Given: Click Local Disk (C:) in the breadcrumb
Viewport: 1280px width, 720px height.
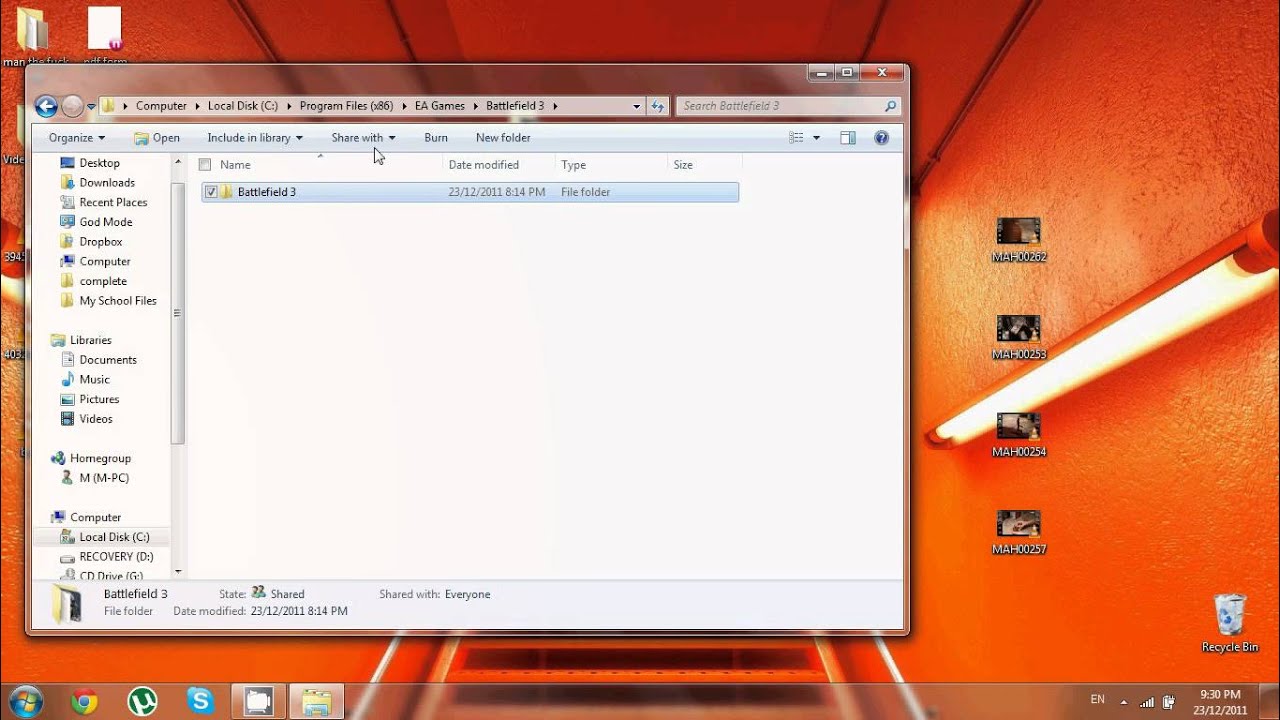Looking at the screenshot, I should coord(243,106).
